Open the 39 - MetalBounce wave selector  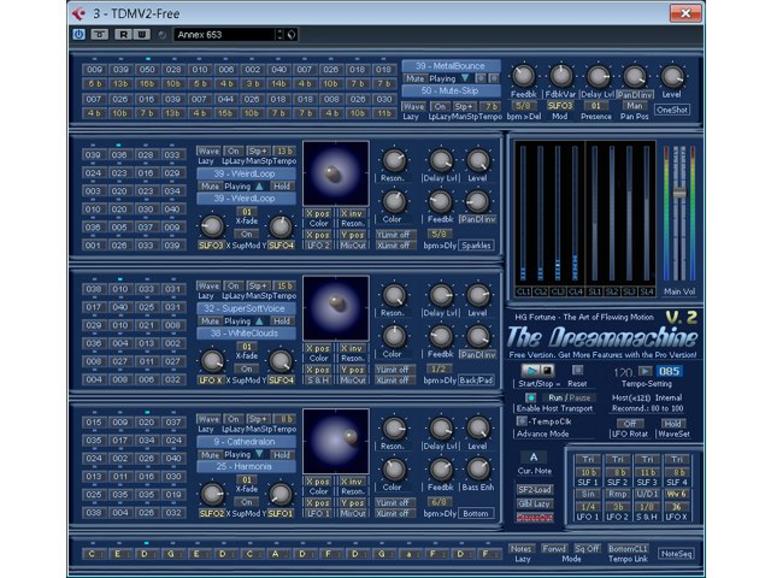(451, 66)
